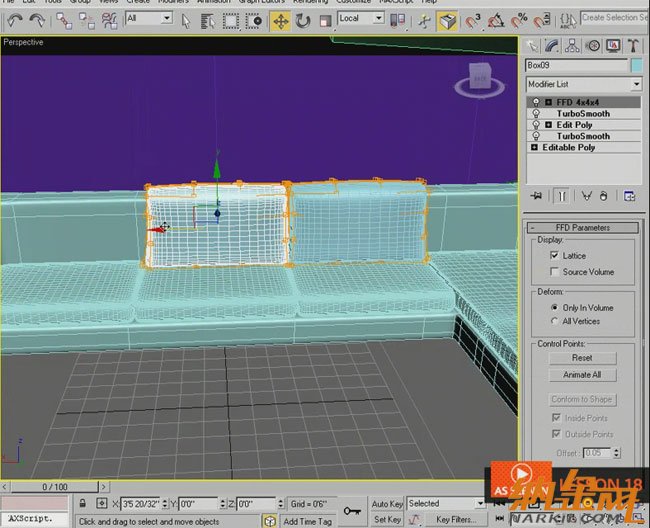The width and height of the screenshot is (650, 528).
Task: Click the Reset control points button
Action: [582, 358]
